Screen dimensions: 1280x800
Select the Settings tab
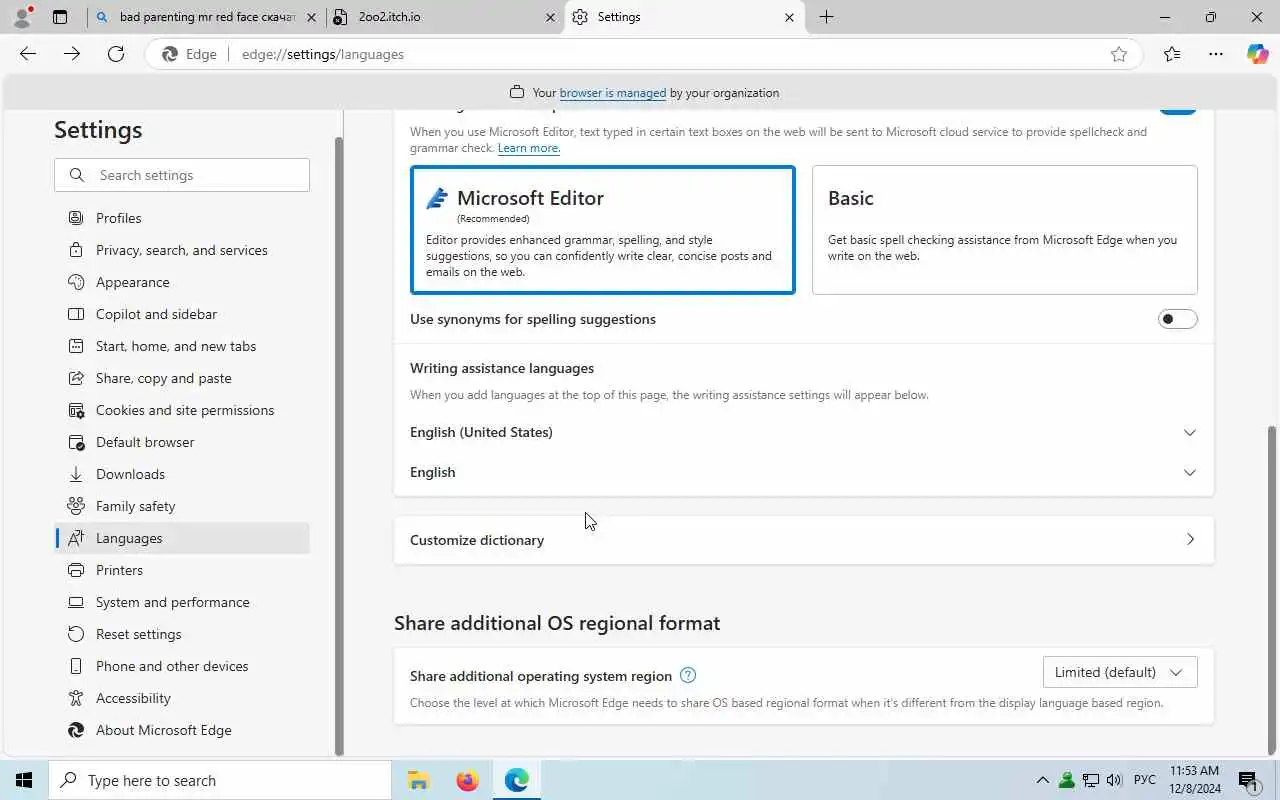click(685, 17)
